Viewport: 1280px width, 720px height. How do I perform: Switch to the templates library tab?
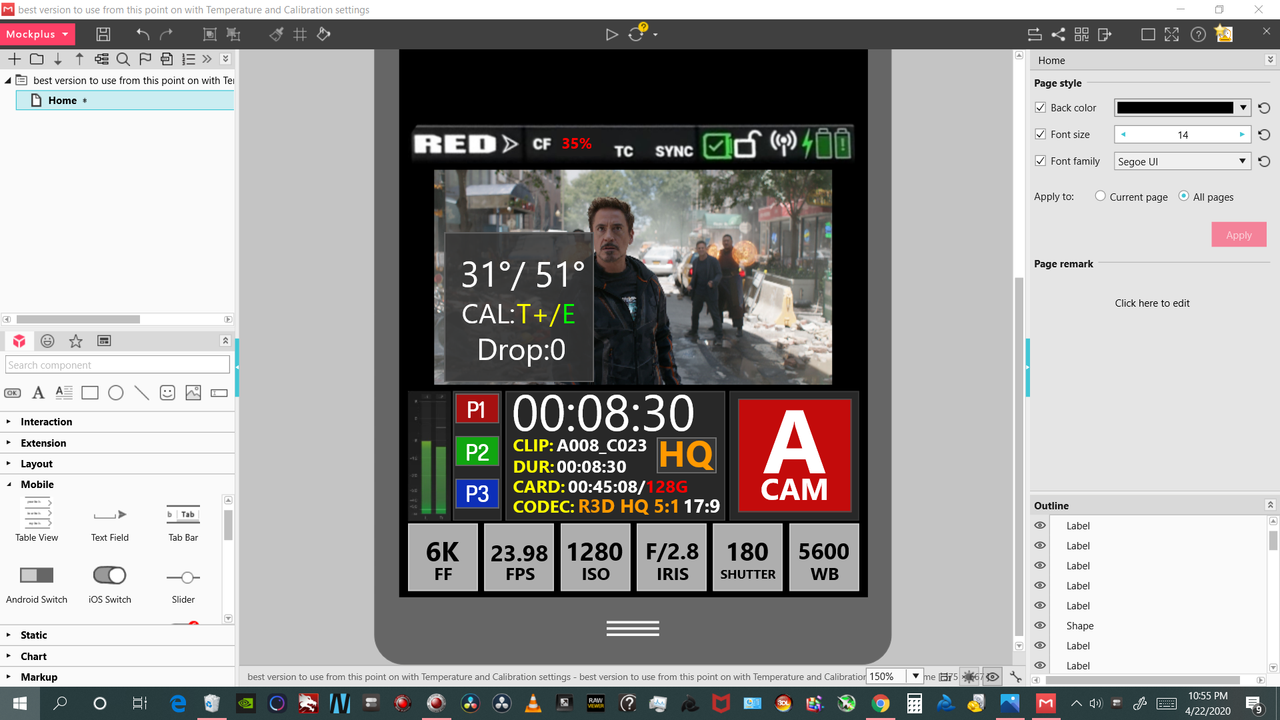(104, 341)
